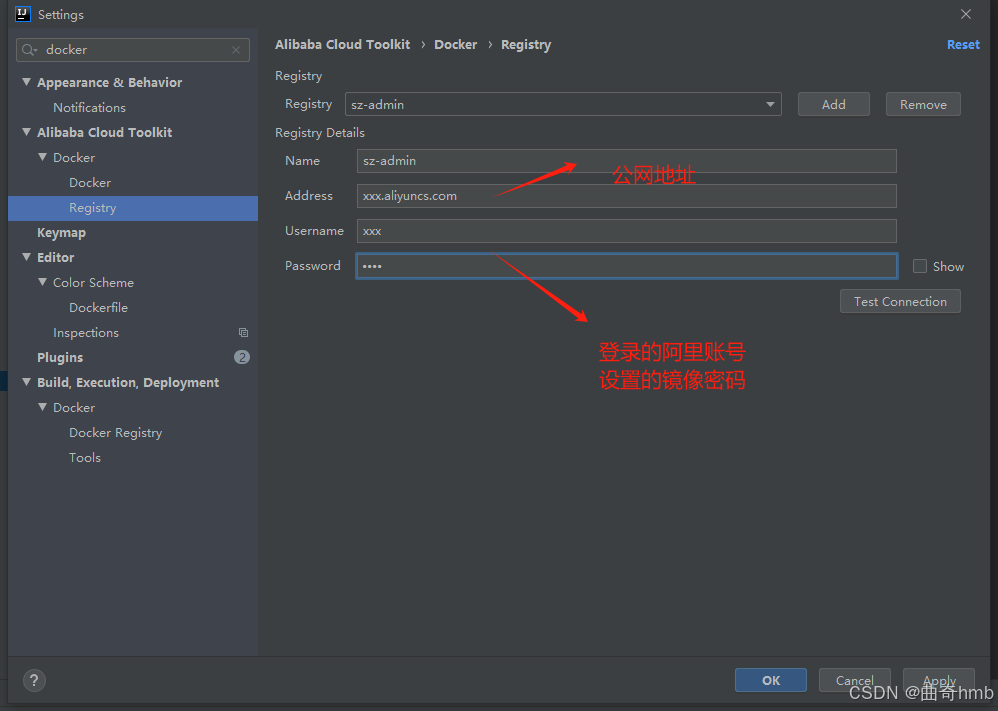Viewport: 998px width, 711px height.
Task: Collapse the Color Scheme node
Action: click(x=43, y=282)
